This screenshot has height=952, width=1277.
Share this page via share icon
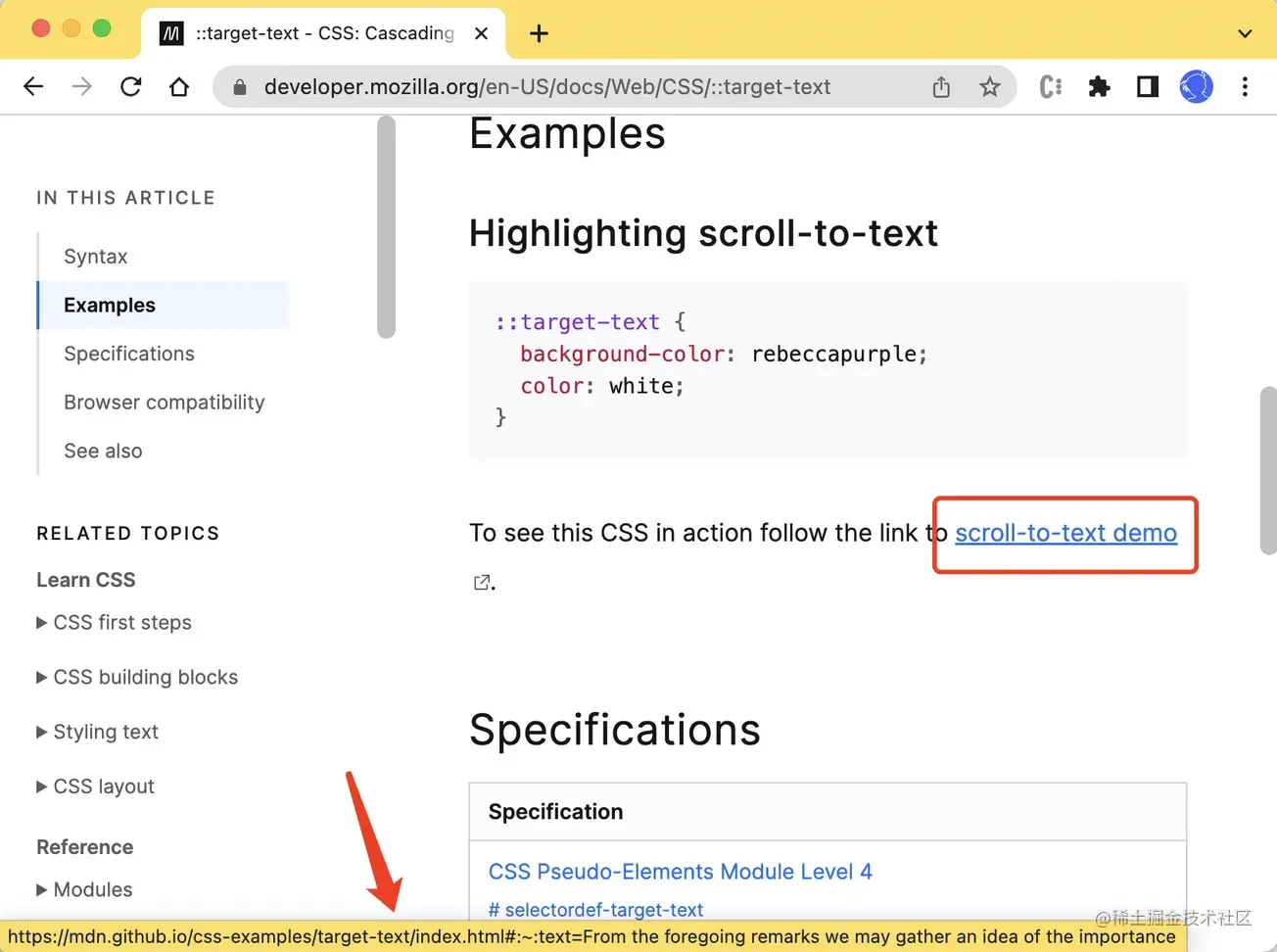tap(941, 86)
